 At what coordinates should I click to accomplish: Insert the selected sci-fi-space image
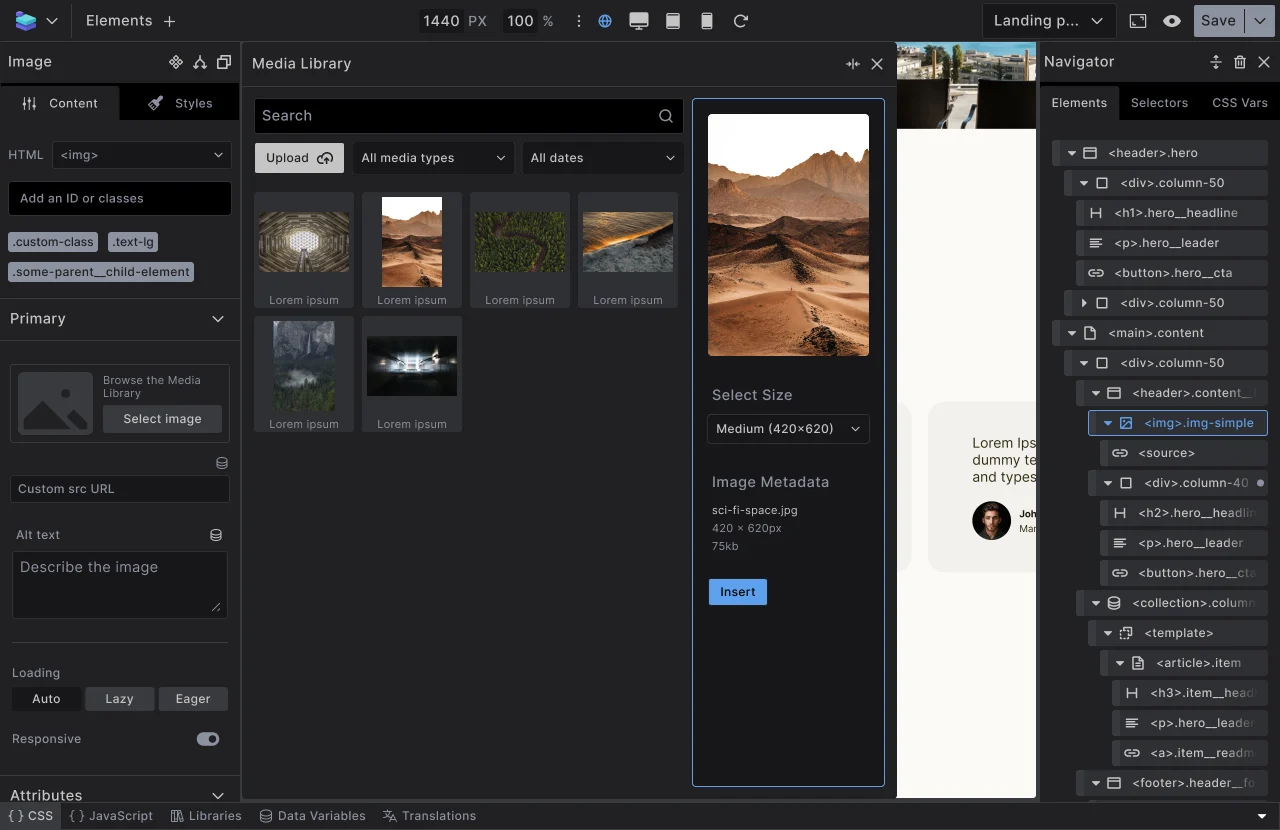coord(737,591)
